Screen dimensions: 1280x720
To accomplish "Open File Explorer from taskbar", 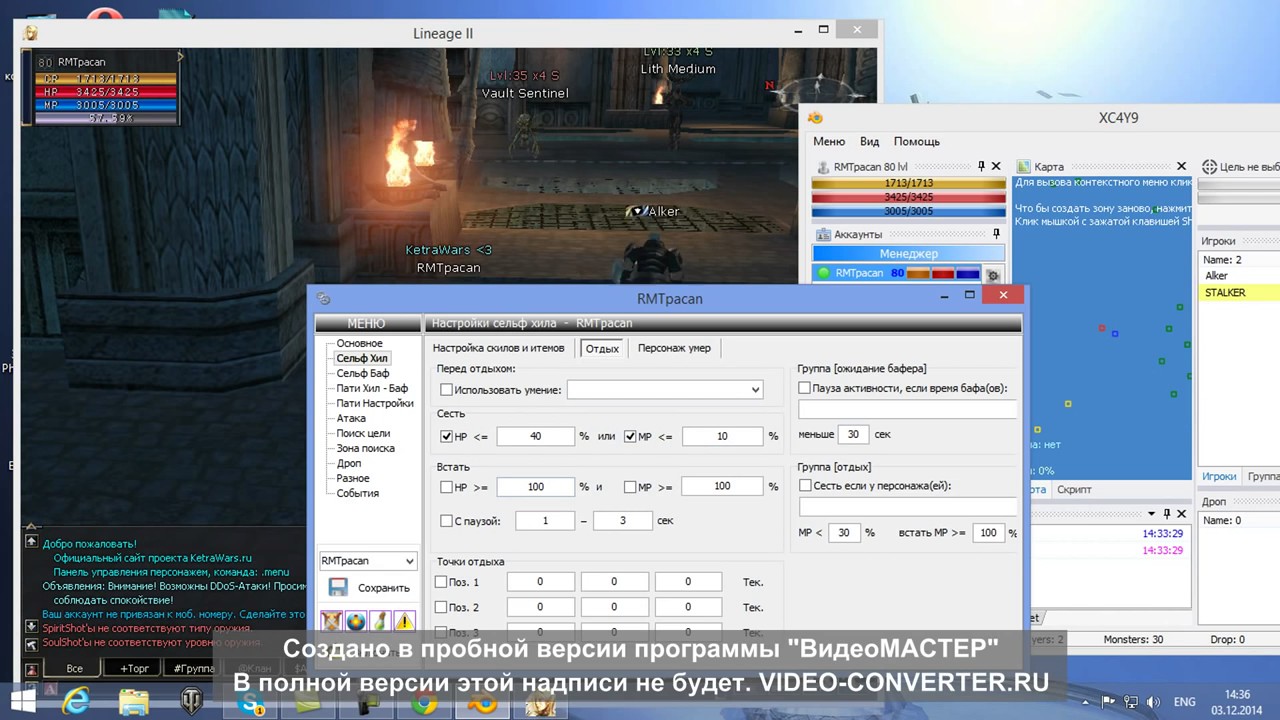I will [133, 702].
